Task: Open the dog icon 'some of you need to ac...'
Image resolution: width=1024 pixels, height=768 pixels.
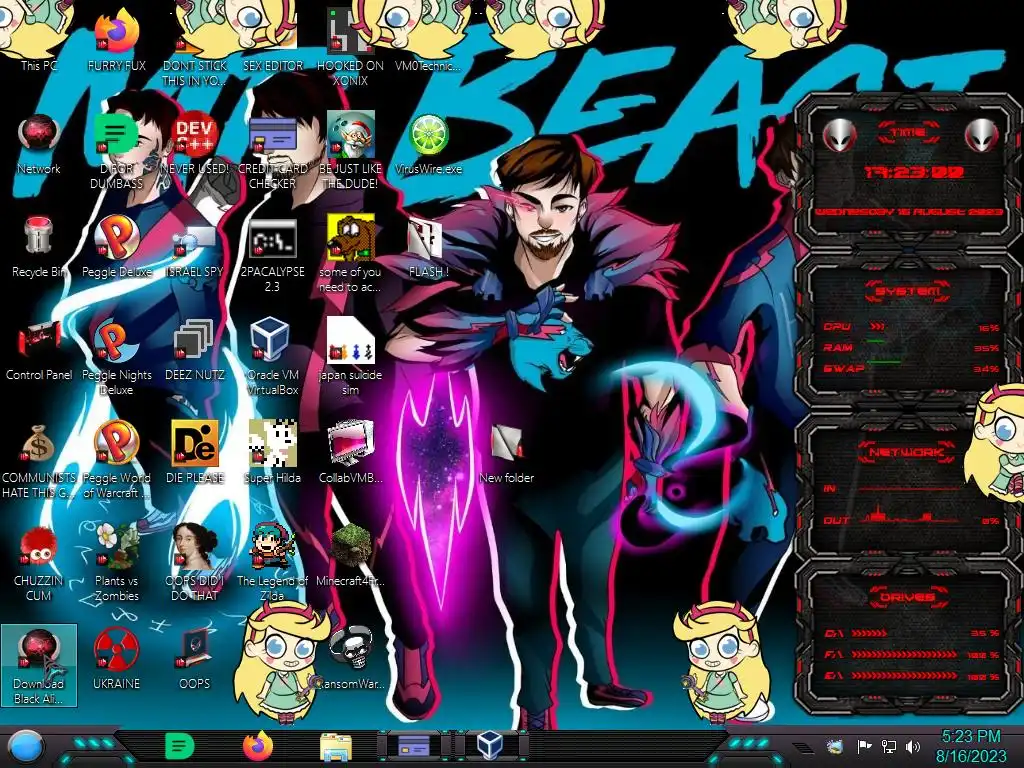Action: click(350, 255)
